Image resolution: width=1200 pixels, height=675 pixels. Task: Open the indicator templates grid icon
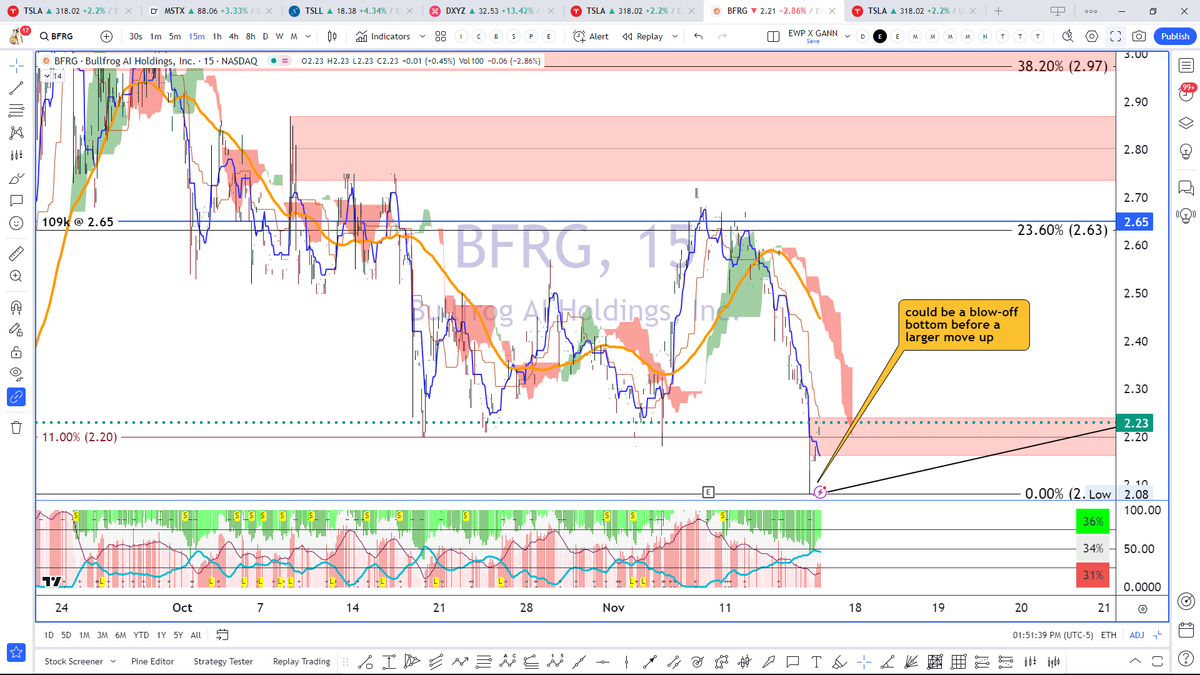tap(440, 36)
